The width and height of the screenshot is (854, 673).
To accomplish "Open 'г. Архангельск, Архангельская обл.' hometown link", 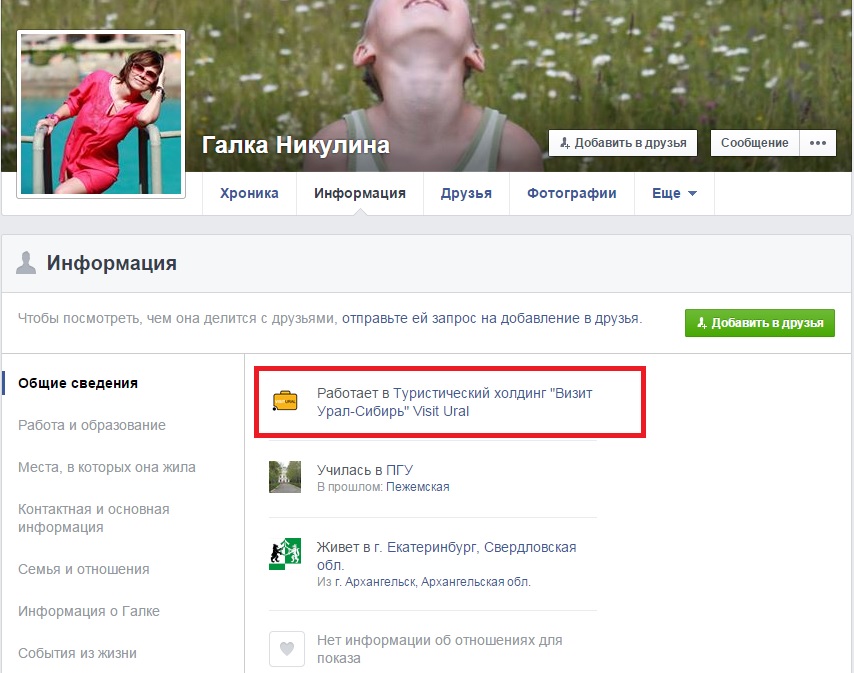I will coord(432,582).
